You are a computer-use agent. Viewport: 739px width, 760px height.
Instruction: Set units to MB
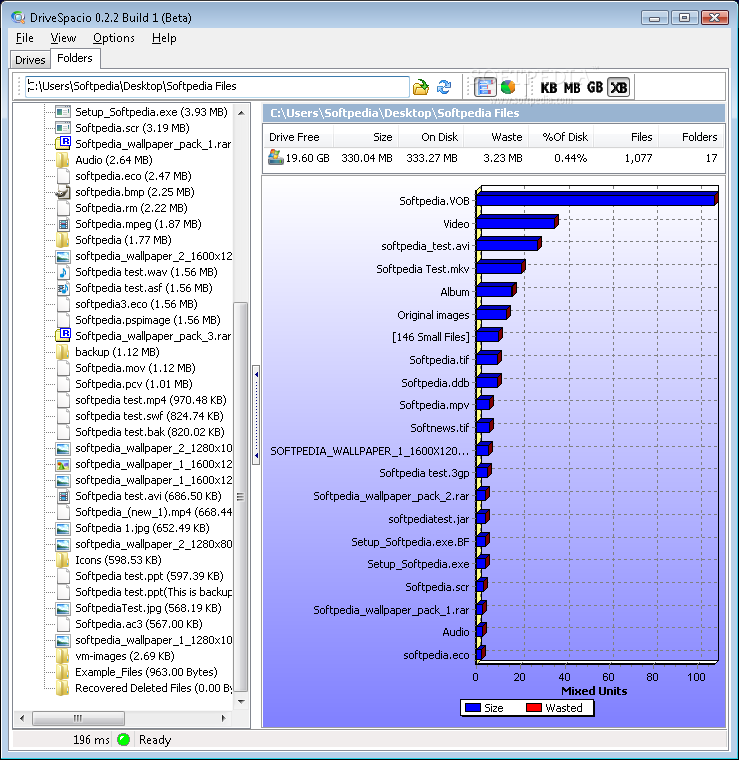click(572, 88)
